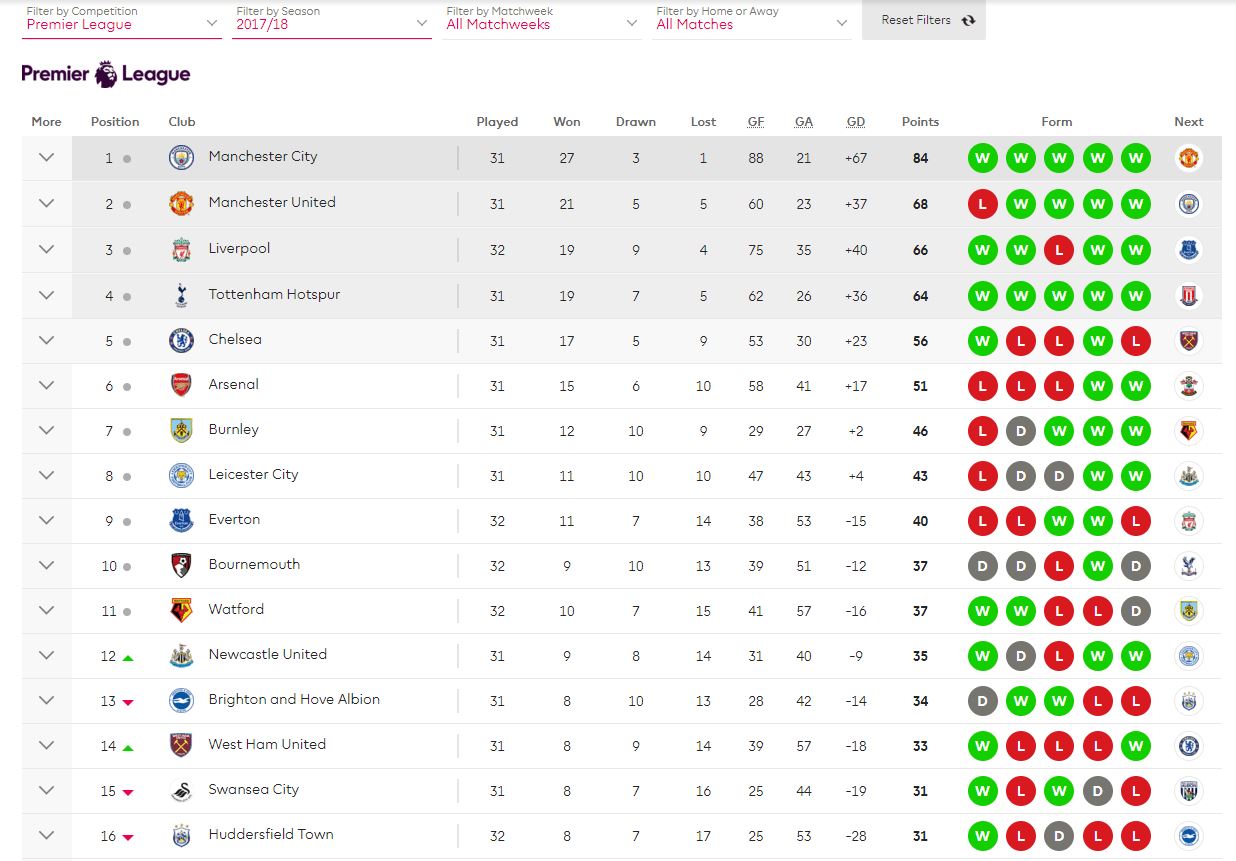Click the Chelsea club badge
The image size is (1236, 861).
click(x=181, y=341)
